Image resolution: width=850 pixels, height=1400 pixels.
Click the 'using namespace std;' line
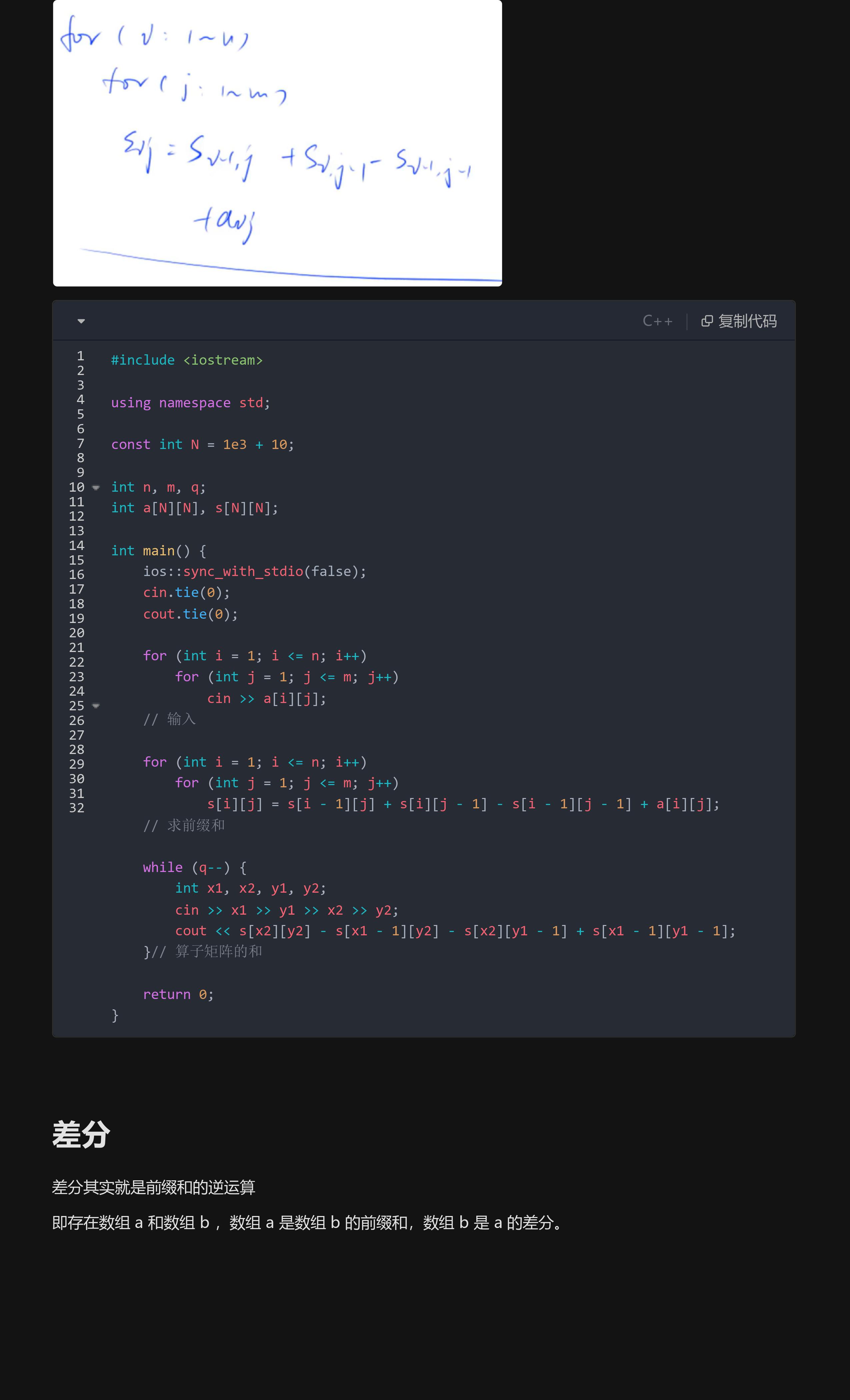190,403
